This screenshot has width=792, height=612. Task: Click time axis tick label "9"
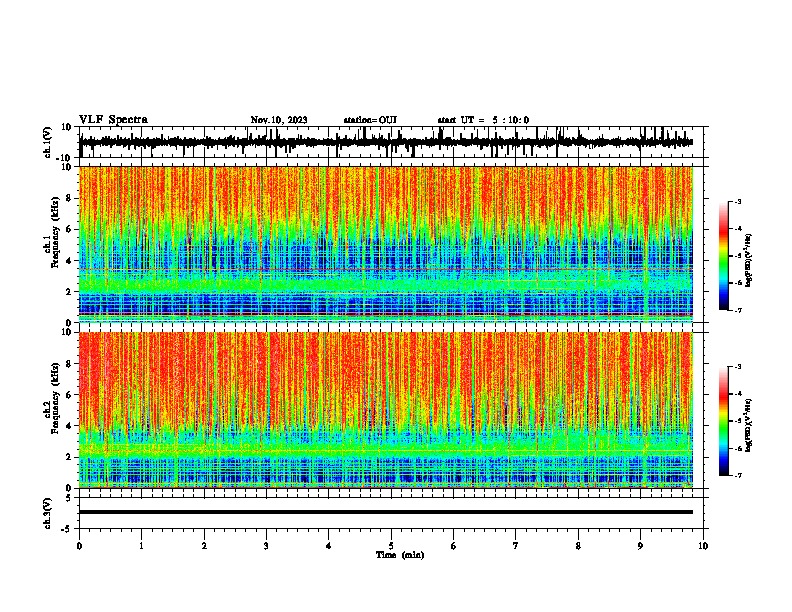pos(640,546)
